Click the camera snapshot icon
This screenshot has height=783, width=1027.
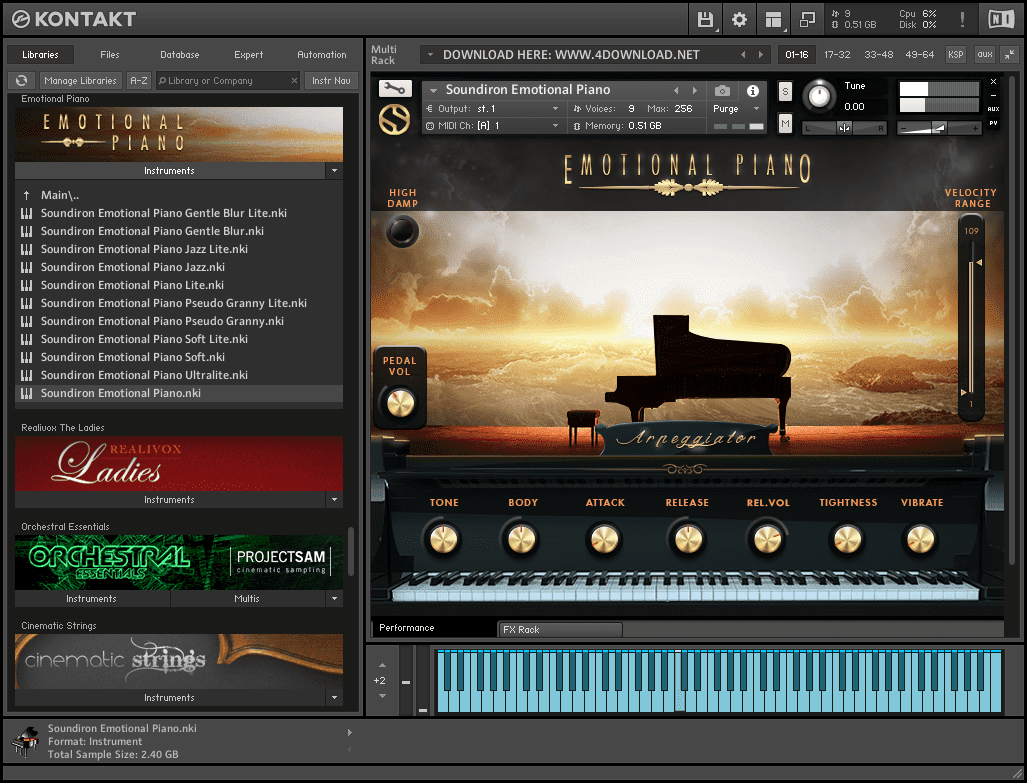coord(722,90)
